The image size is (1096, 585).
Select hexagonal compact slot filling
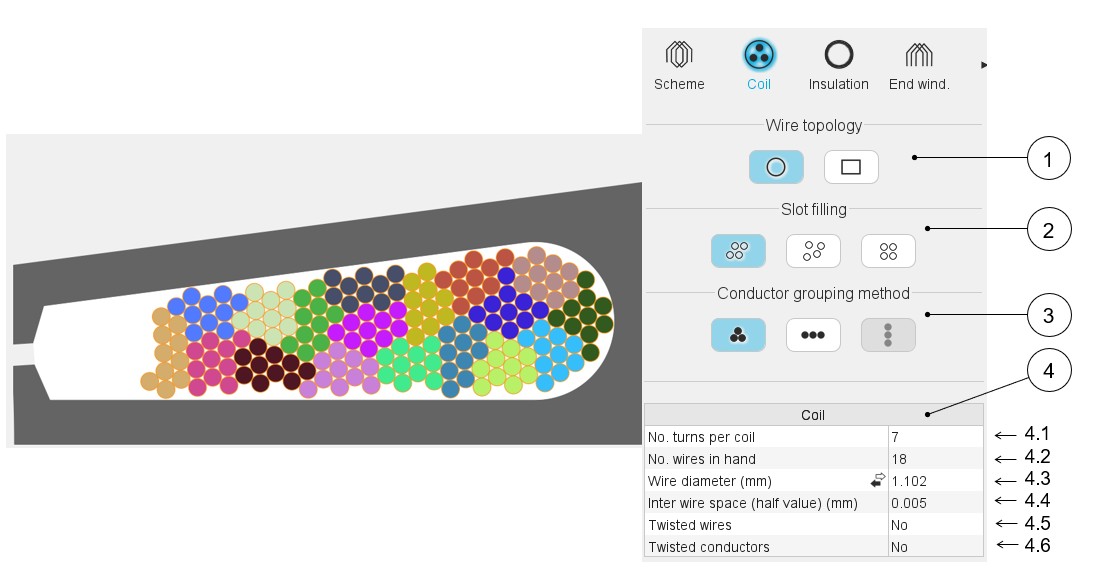(x=738, y=251)
